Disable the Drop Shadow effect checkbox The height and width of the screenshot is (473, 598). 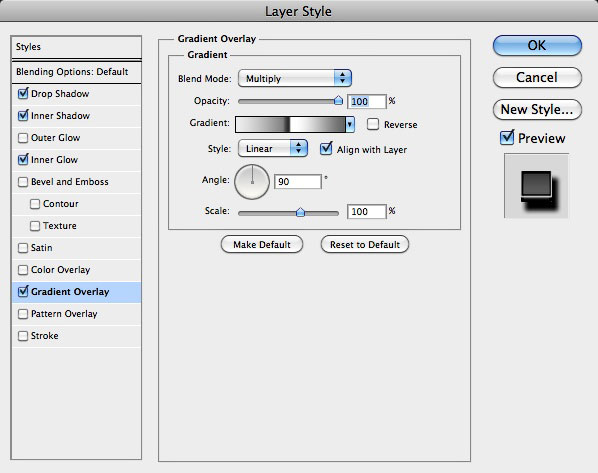pos(23,93)
